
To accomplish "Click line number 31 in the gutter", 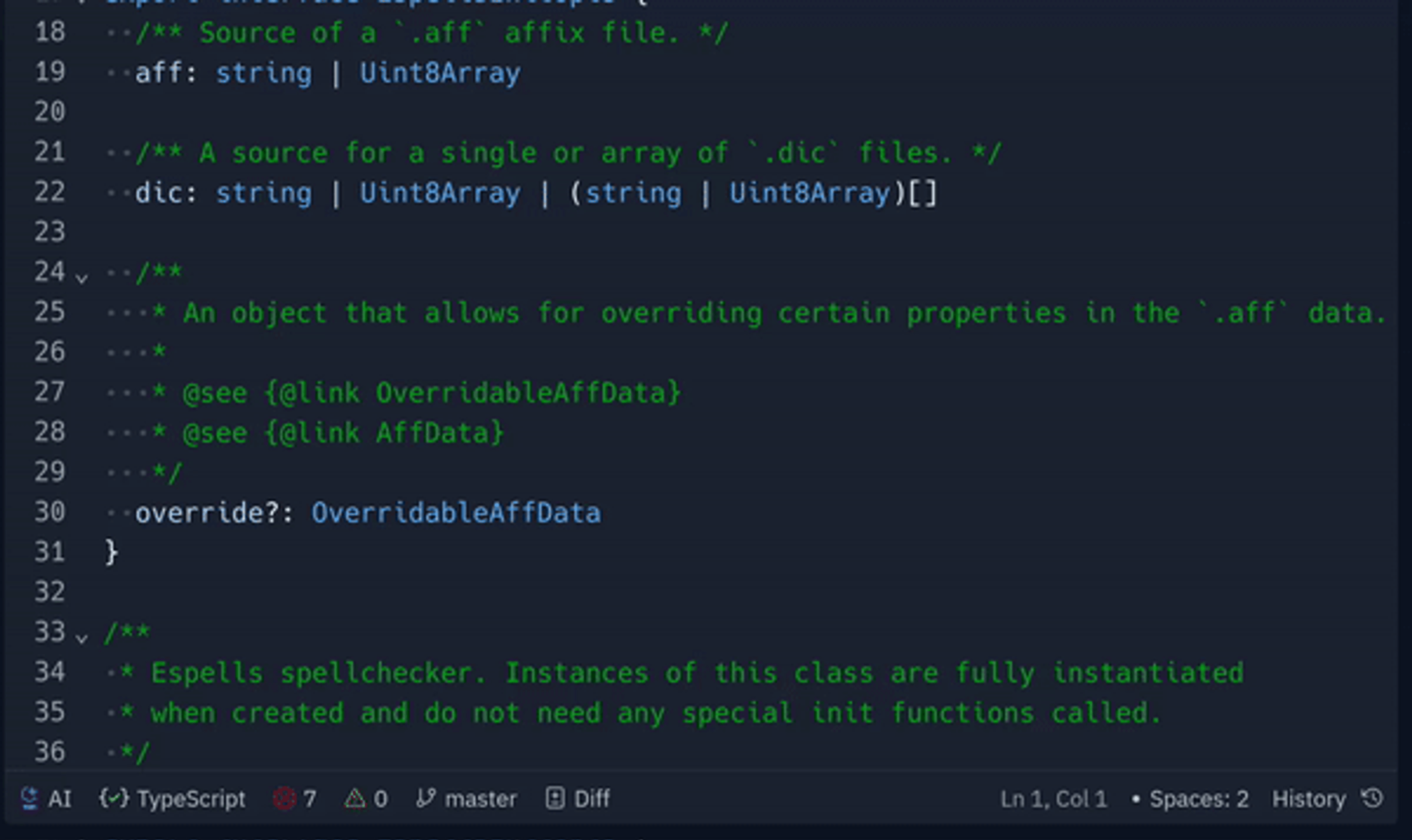I will (50, 552).
